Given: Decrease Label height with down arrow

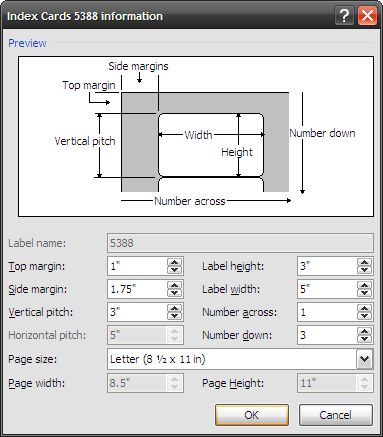Looking at the screenshot, I should click(365, 270).
